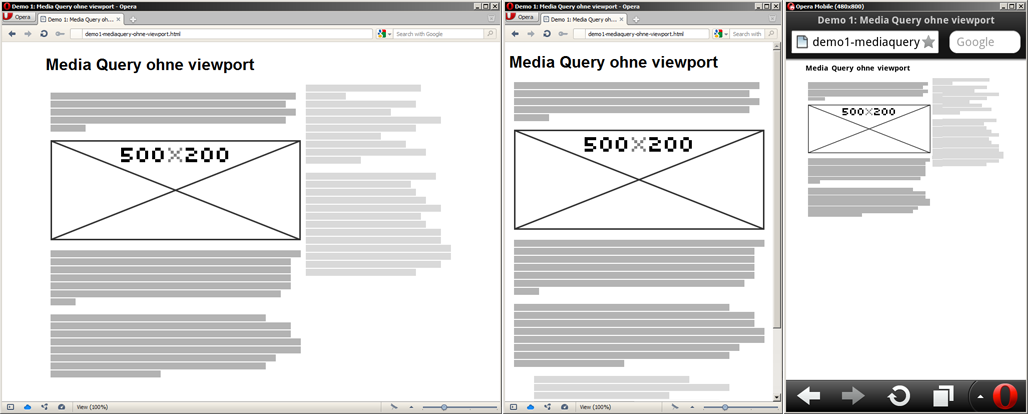Click 500×200 placeholder image in middle window
Image resolution: width=1028 pixels, height=414 pixels.
[x=640, y=179]
